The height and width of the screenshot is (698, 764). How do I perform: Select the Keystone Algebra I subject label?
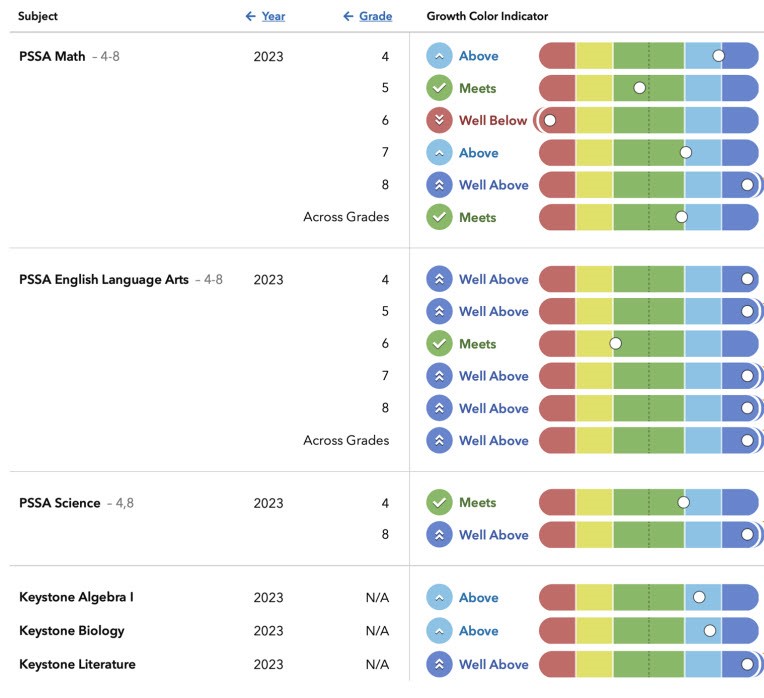click(x=76, y=597)
